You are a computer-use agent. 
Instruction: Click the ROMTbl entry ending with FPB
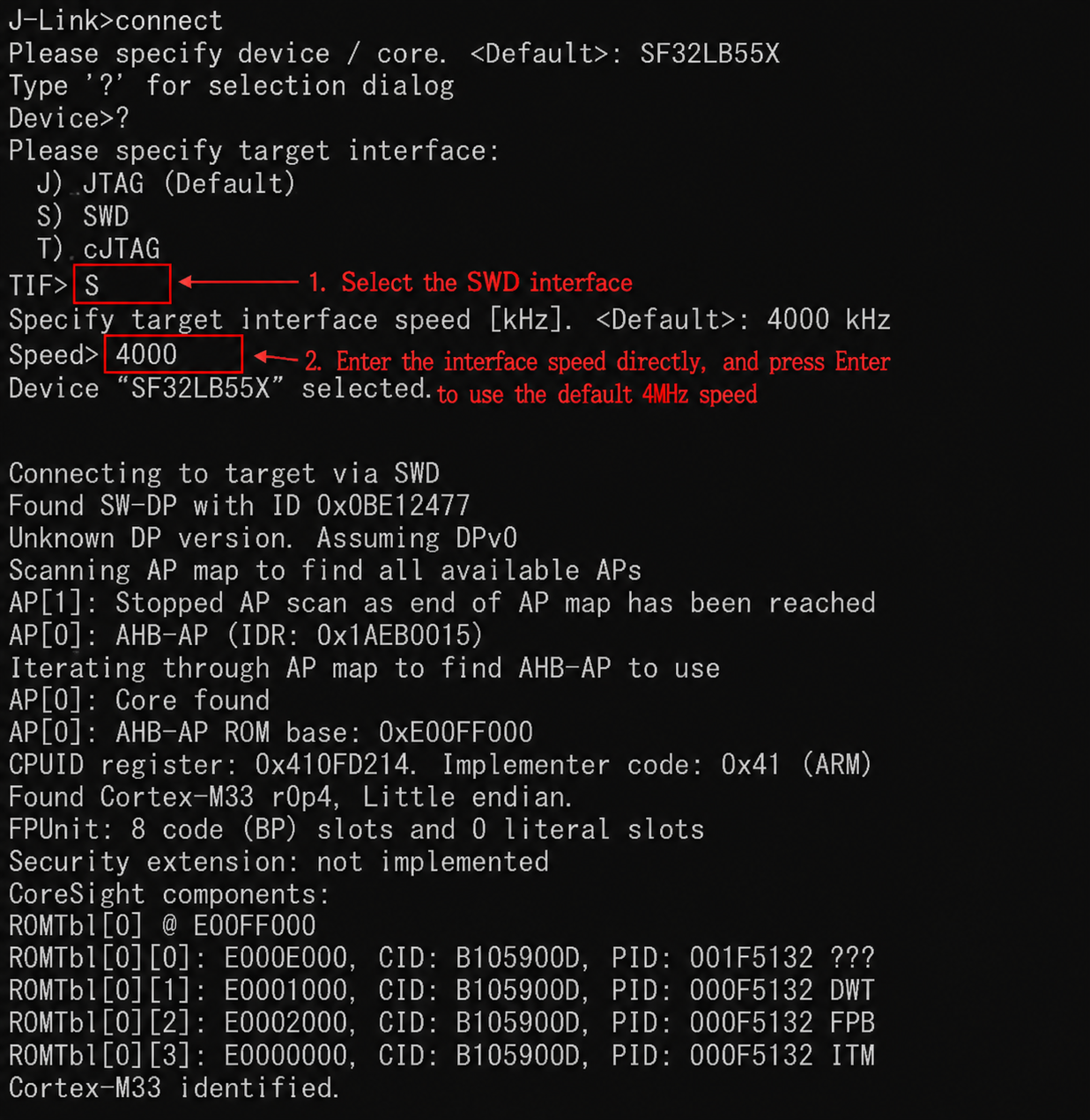coord(441,1023)
